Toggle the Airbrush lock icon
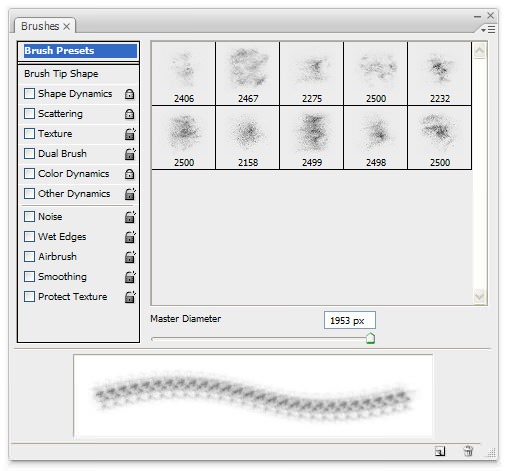This screenshot has height=471, width=506. 130,257
